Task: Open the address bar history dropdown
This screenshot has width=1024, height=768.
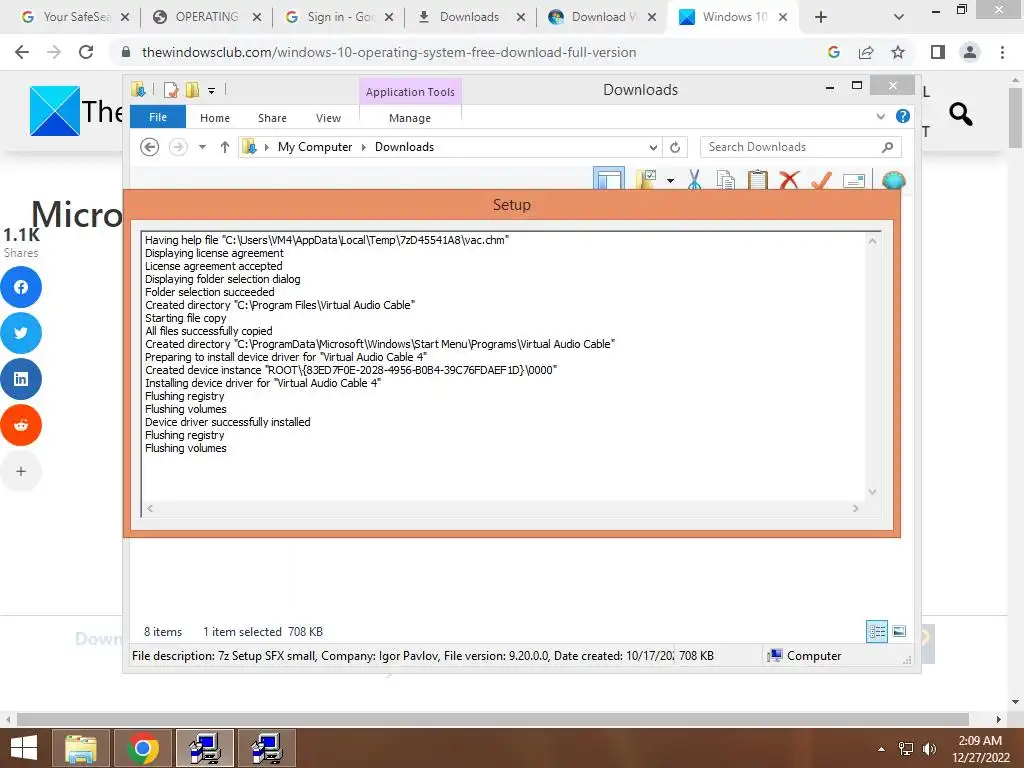Action: pyautogui.click(x=653, y=147)
